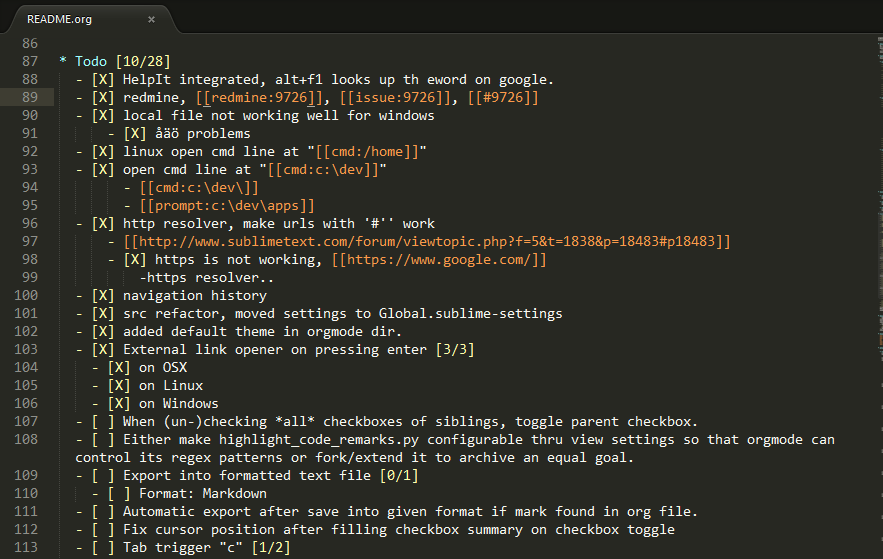Screen dimensions: 883x559
Task: Click the Todo [10/28] heading
Action: [x=122, y=61]
